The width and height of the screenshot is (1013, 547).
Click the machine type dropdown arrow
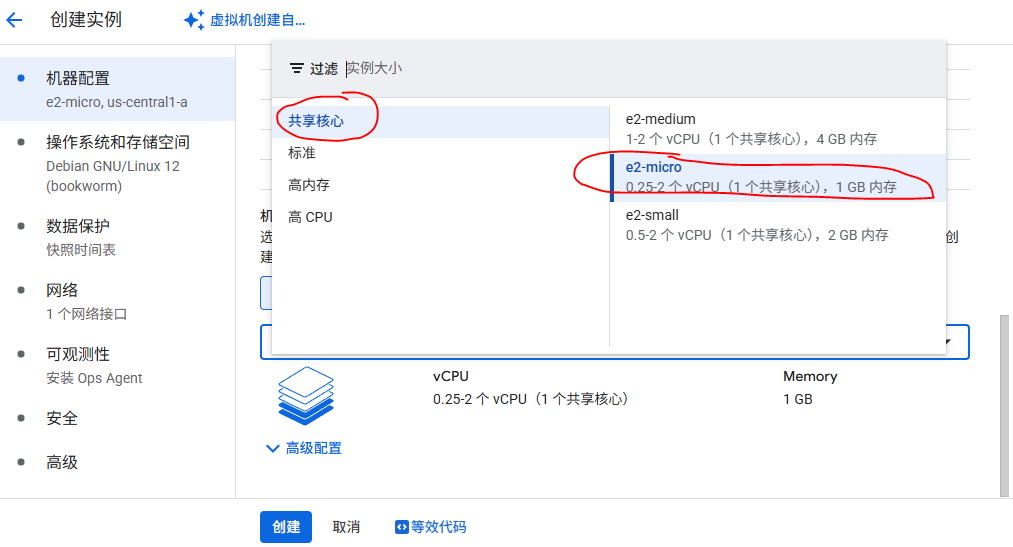coord(948,342)
